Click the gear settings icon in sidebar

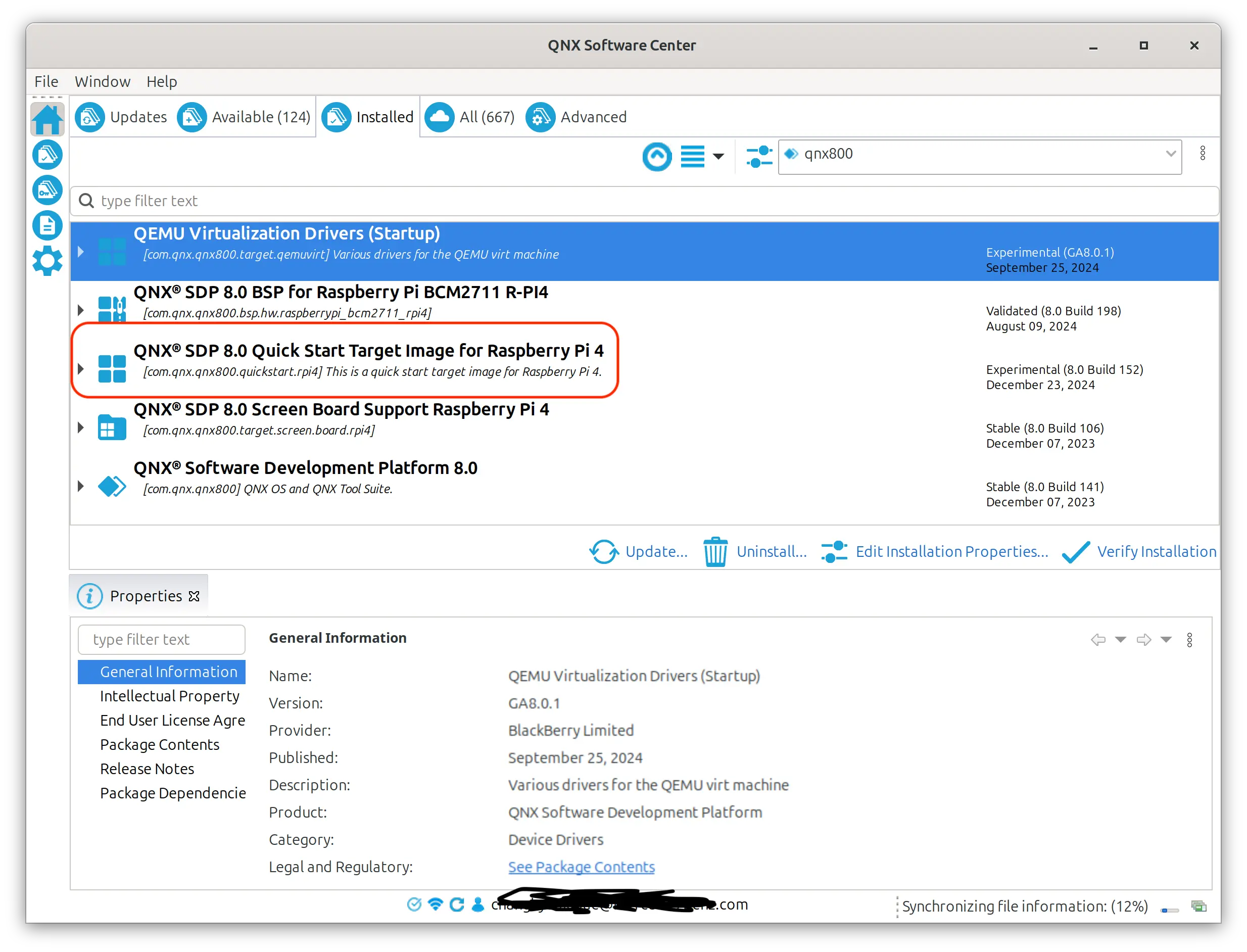(47, 261)
